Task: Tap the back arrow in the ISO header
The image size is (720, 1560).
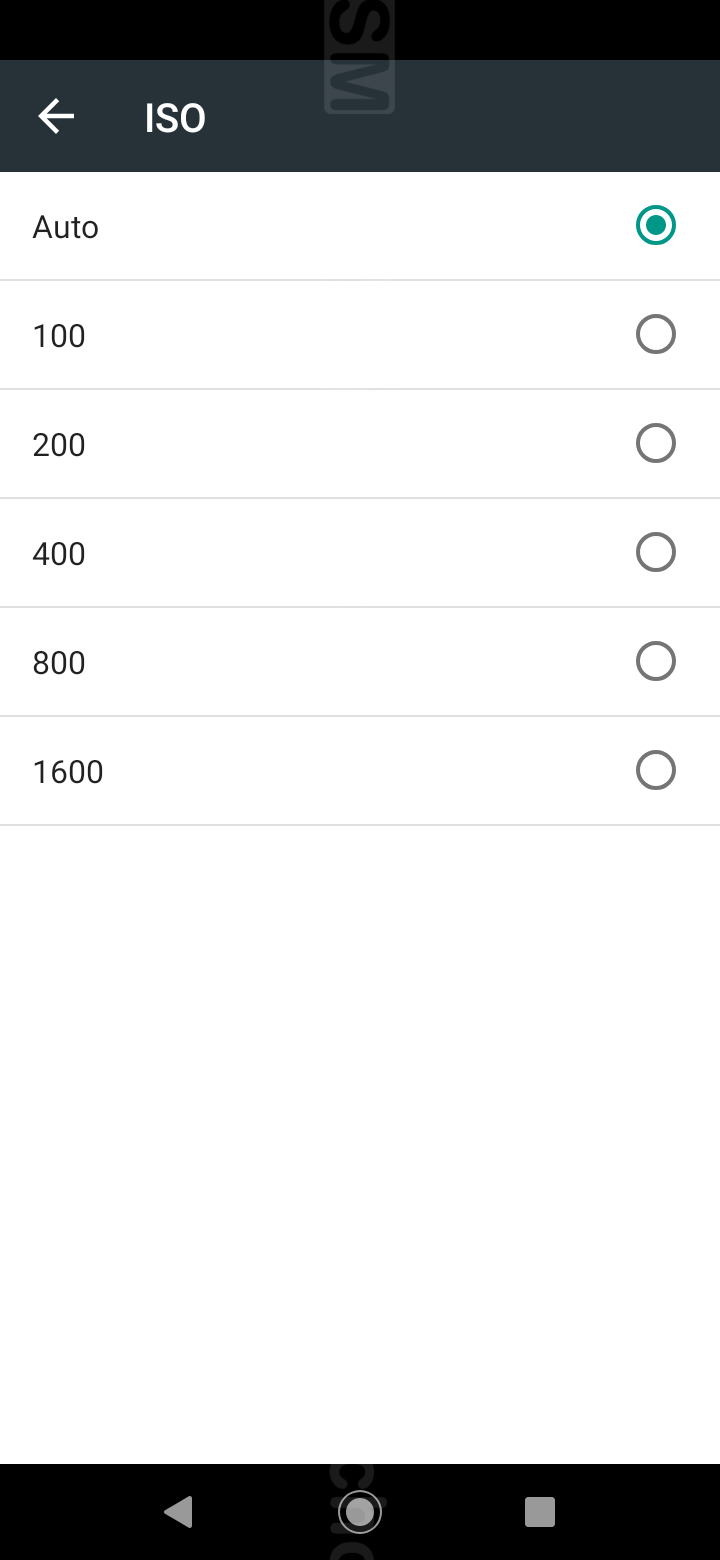Action: tap(56, 117)
